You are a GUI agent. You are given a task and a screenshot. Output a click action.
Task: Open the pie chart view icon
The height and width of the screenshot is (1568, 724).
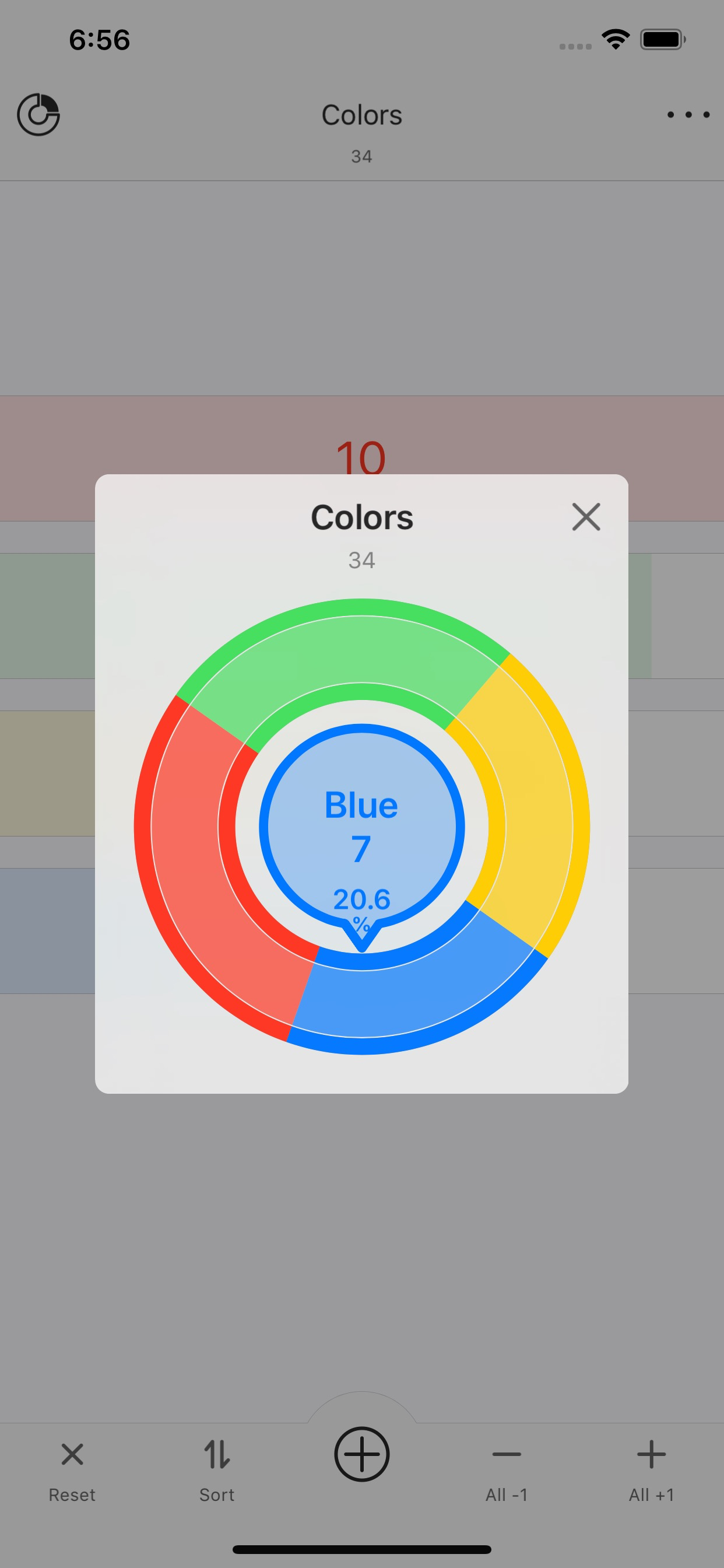38,114
